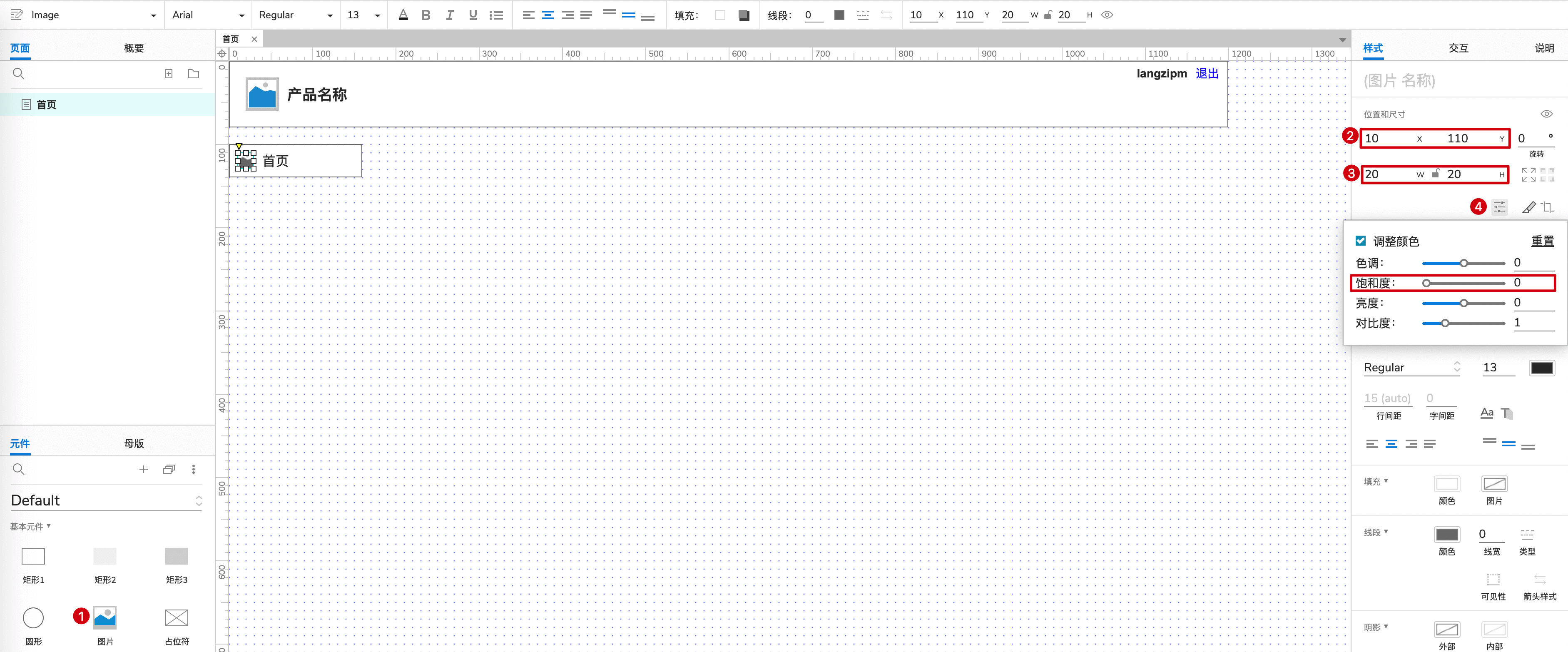The height and width of the screenshot is (652, 1568).
Task: Click the crop image icon
Action: tap(1547, 208)
